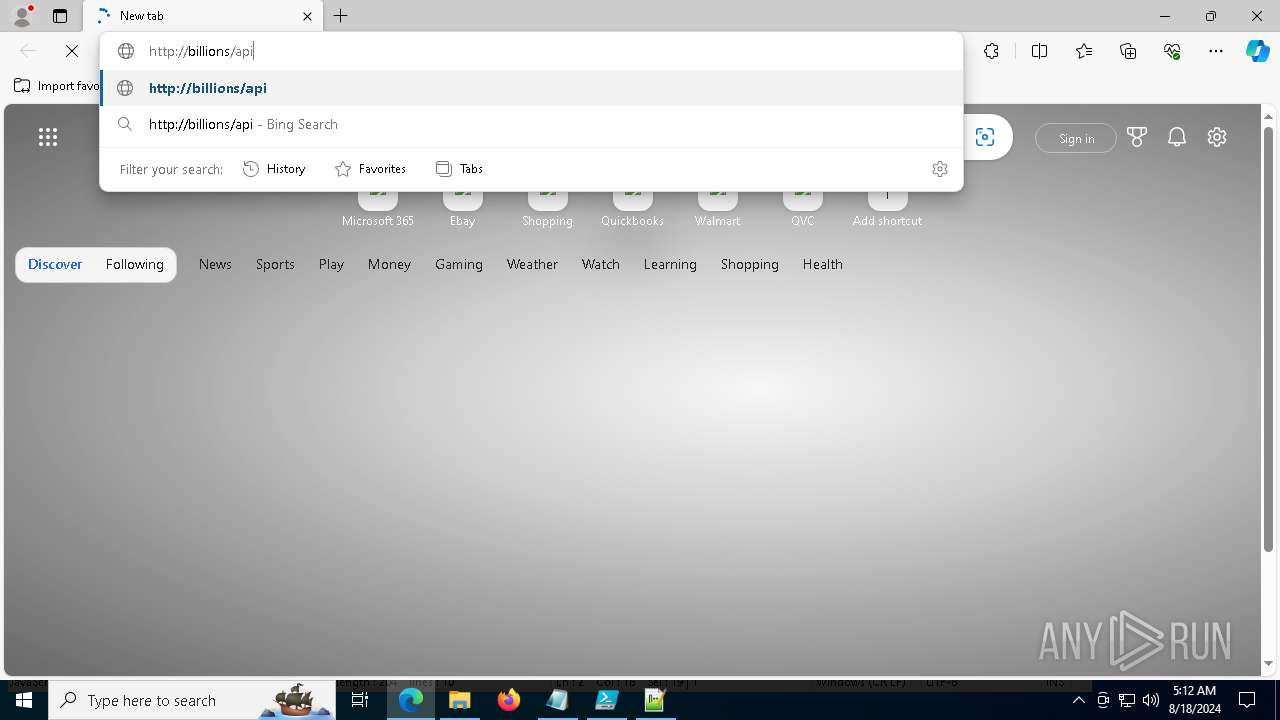Open Browser essentials heart icon
This screenshot has width=1280, height=720.
coord(1172,51)
